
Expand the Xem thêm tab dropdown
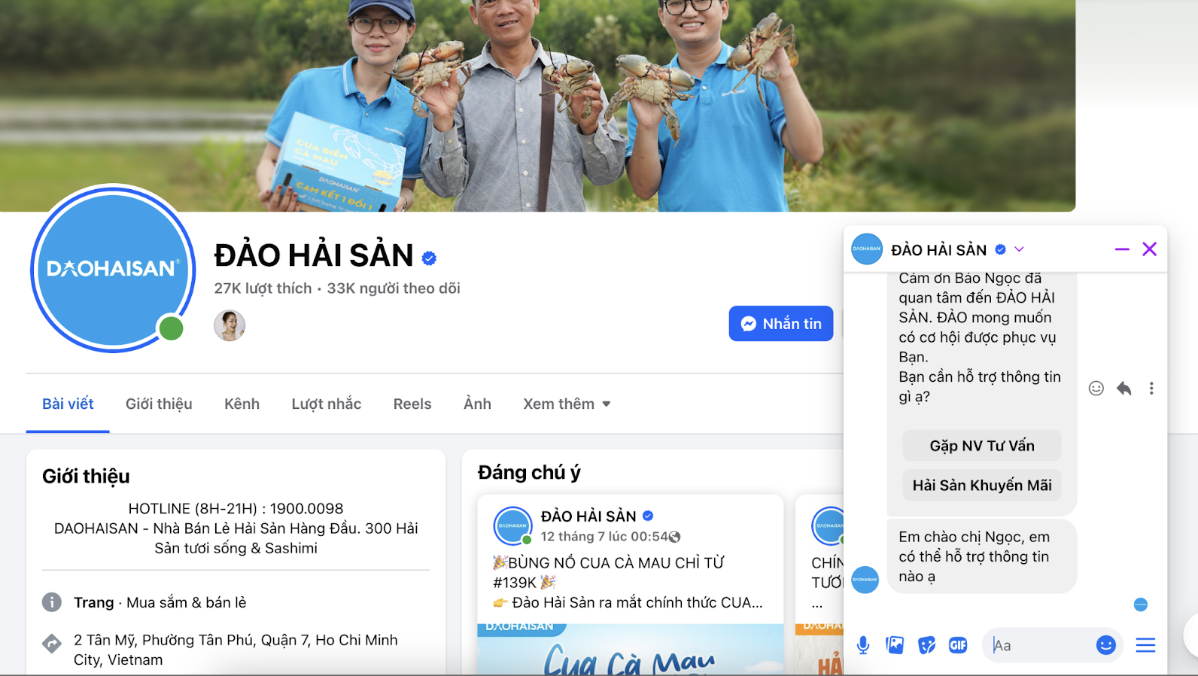click(567, 404)
